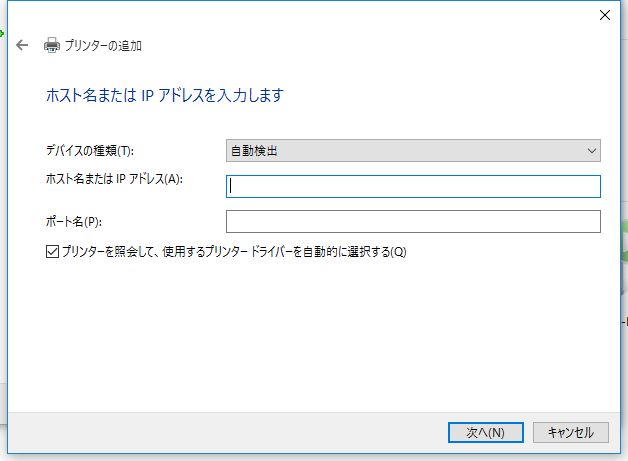
Task: Click the blinking text cursor in host field
Action: tap(231, 186)
